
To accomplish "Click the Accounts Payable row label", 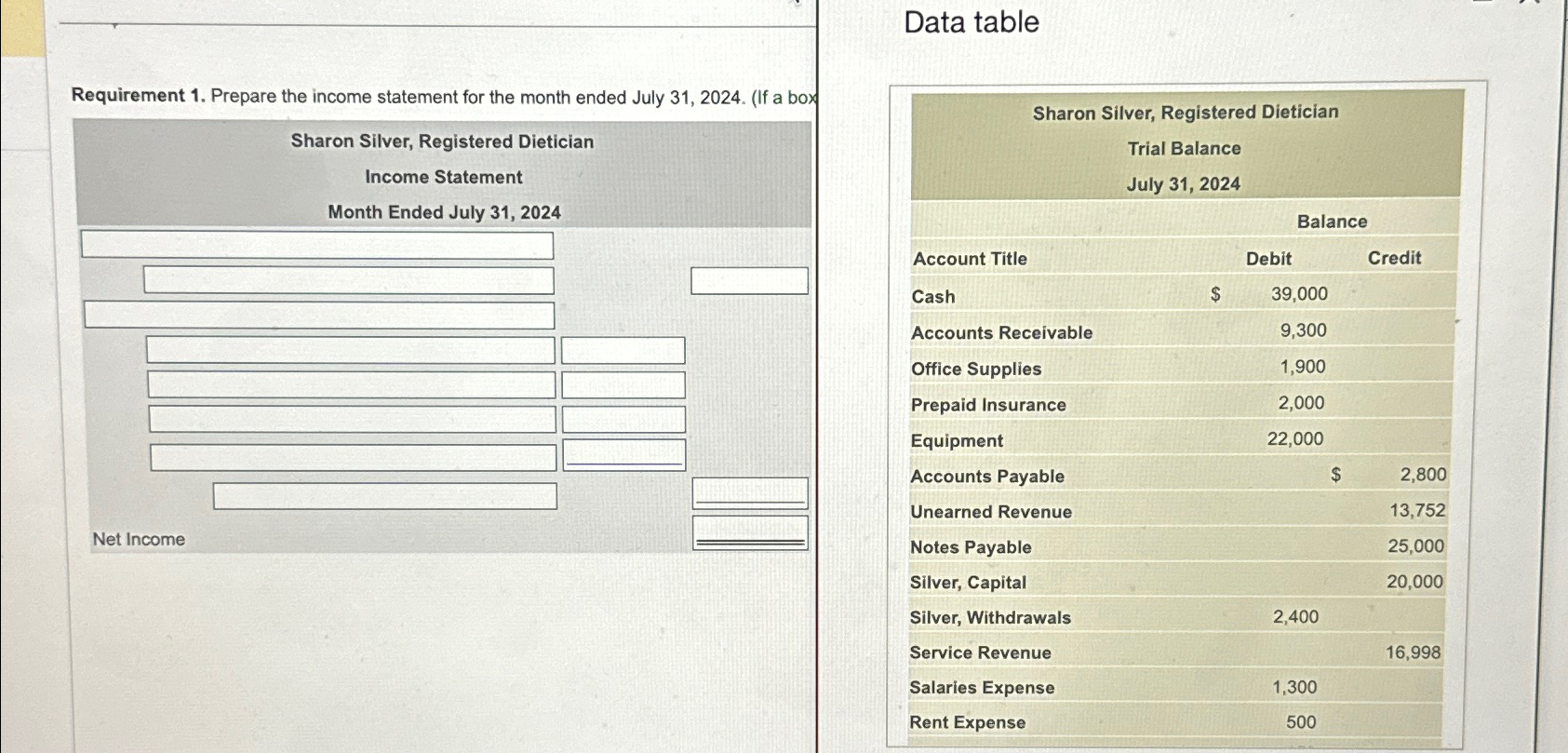I will coord(987,477).
